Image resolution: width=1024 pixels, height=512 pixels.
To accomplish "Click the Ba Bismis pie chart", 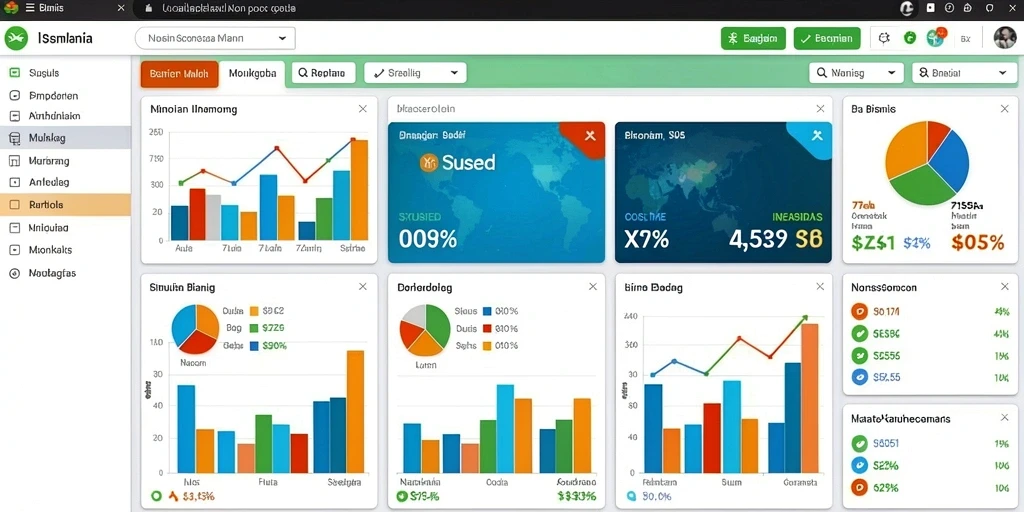I will pos(927,163).
